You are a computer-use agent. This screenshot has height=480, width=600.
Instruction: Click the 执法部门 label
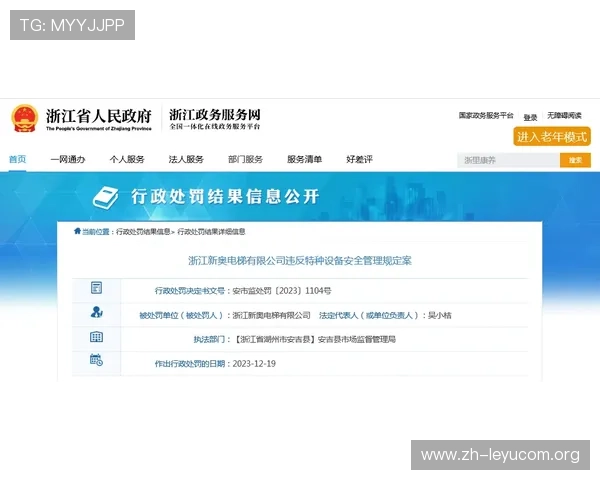pos(209,339)
